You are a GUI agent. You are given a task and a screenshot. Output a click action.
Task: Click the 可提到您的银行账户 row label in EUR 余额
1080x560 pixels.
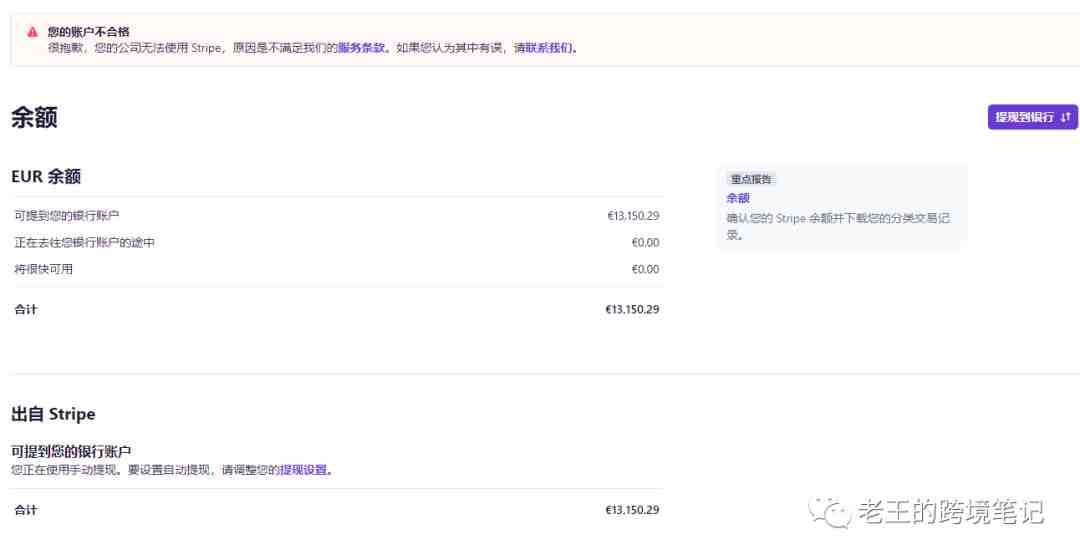point(67,216)
